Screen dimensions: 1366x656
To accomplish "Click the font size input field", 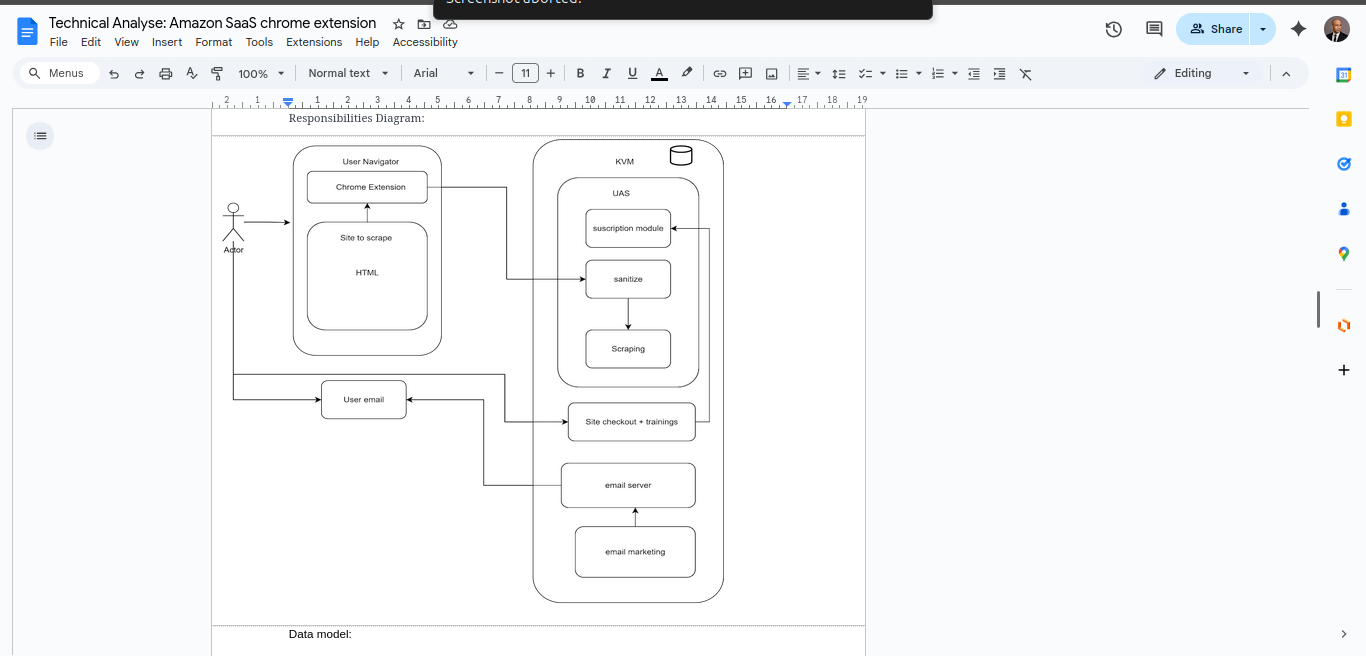I will tap(525, 74).
